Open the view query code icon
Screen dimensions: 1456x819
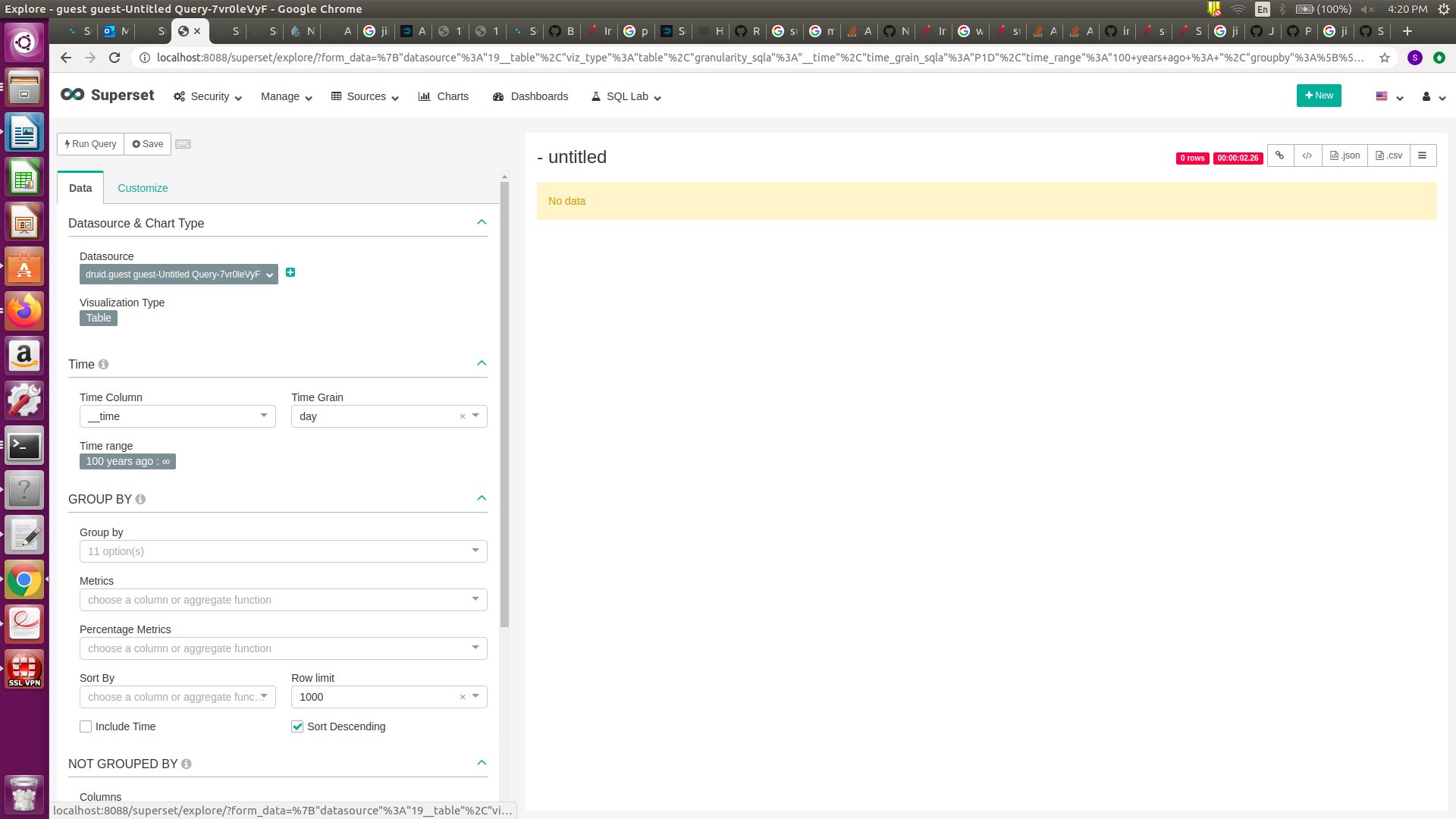point(1307,155)
